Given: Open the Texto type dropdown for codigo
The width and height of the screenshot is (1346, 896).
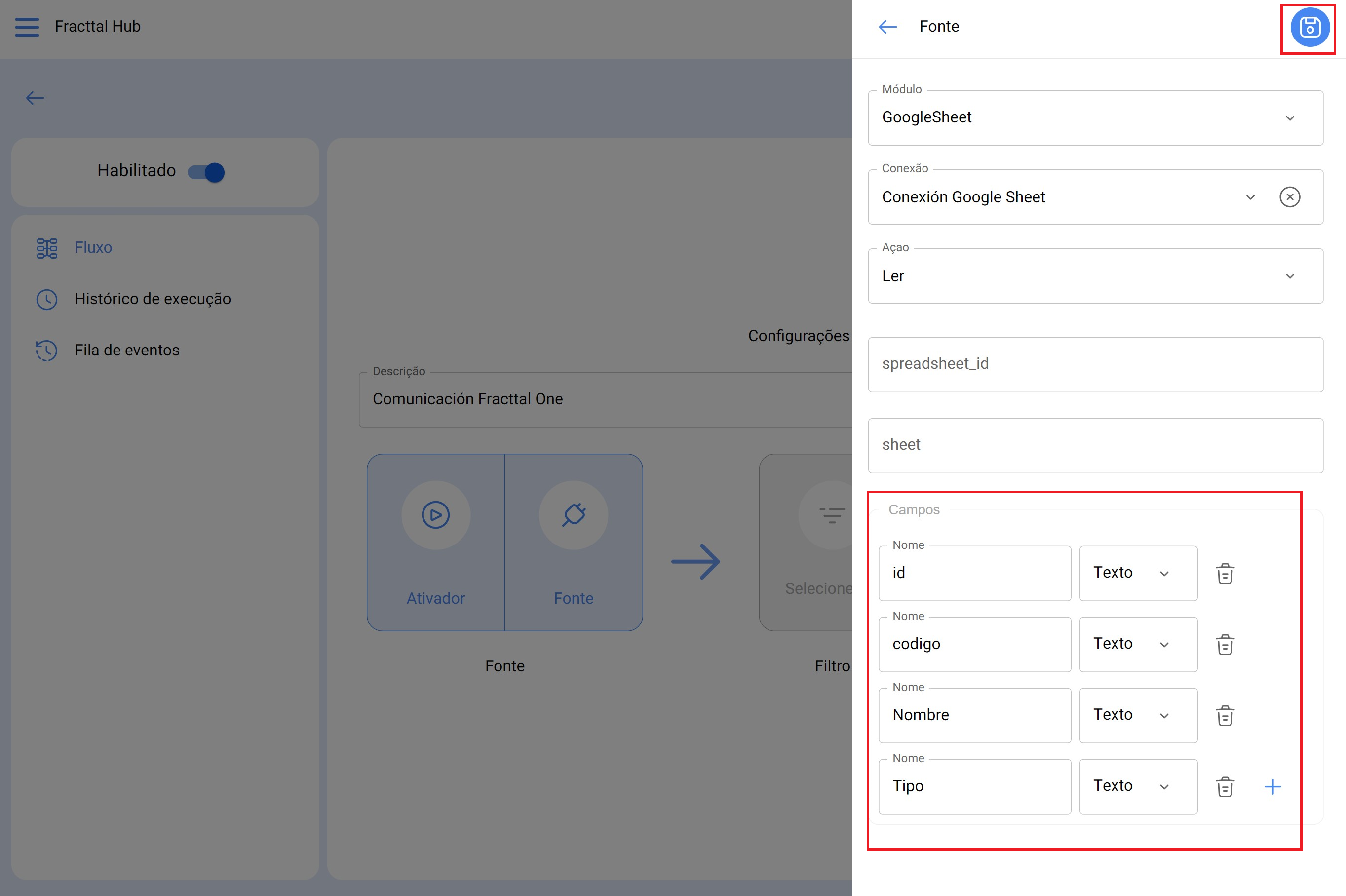Looking at the screenshot, I should 1138,644.
